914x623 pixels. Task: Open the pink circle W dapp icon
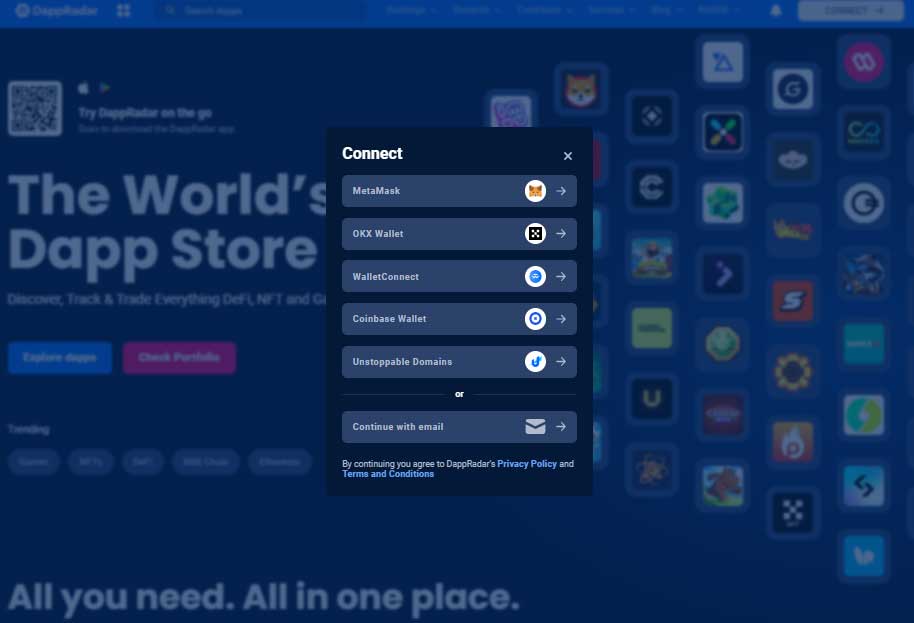point(864,61)
